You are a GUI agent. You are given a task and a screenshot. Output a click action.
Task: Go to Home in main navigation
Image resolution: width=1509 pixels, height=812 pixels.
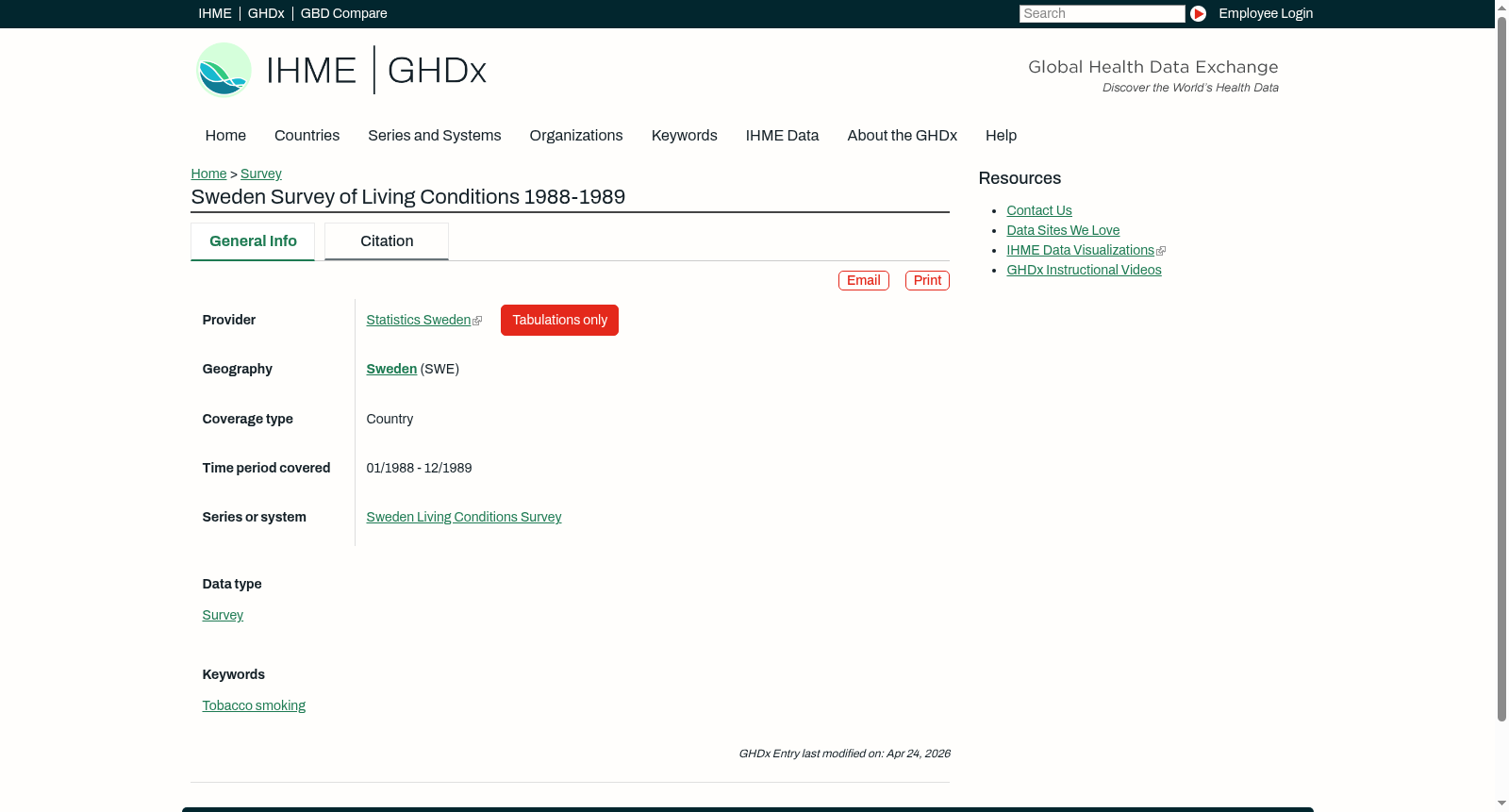(225, 136)
